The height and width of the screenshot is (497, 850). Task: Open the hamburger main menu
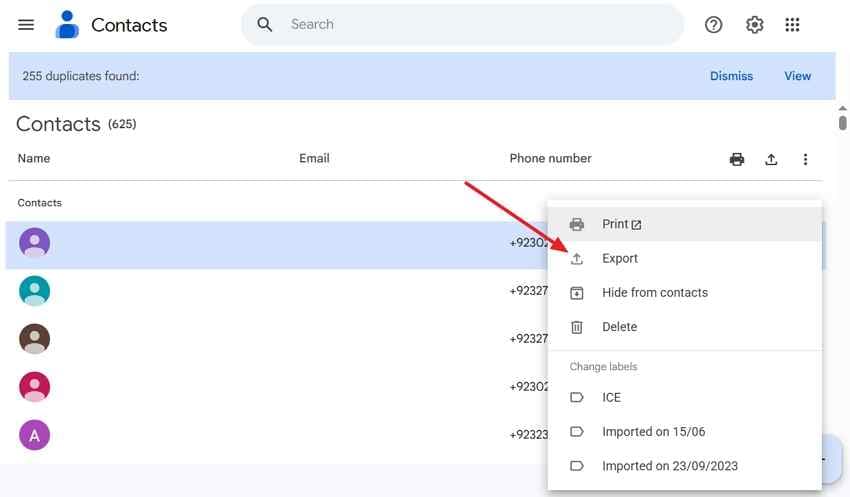(x=25, y=25)
